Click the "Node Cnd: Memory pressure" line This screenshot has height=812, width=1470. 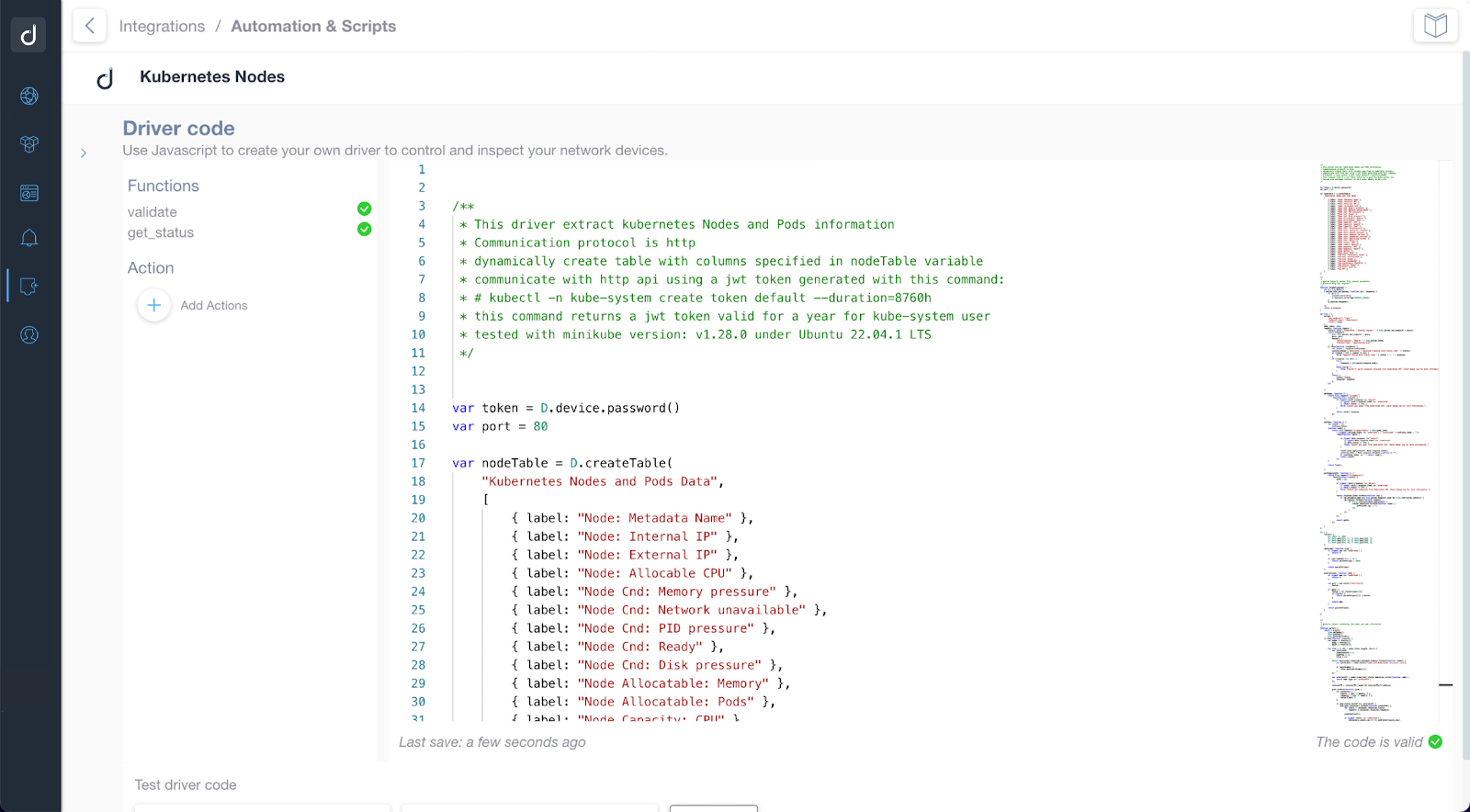pos(654,592)
